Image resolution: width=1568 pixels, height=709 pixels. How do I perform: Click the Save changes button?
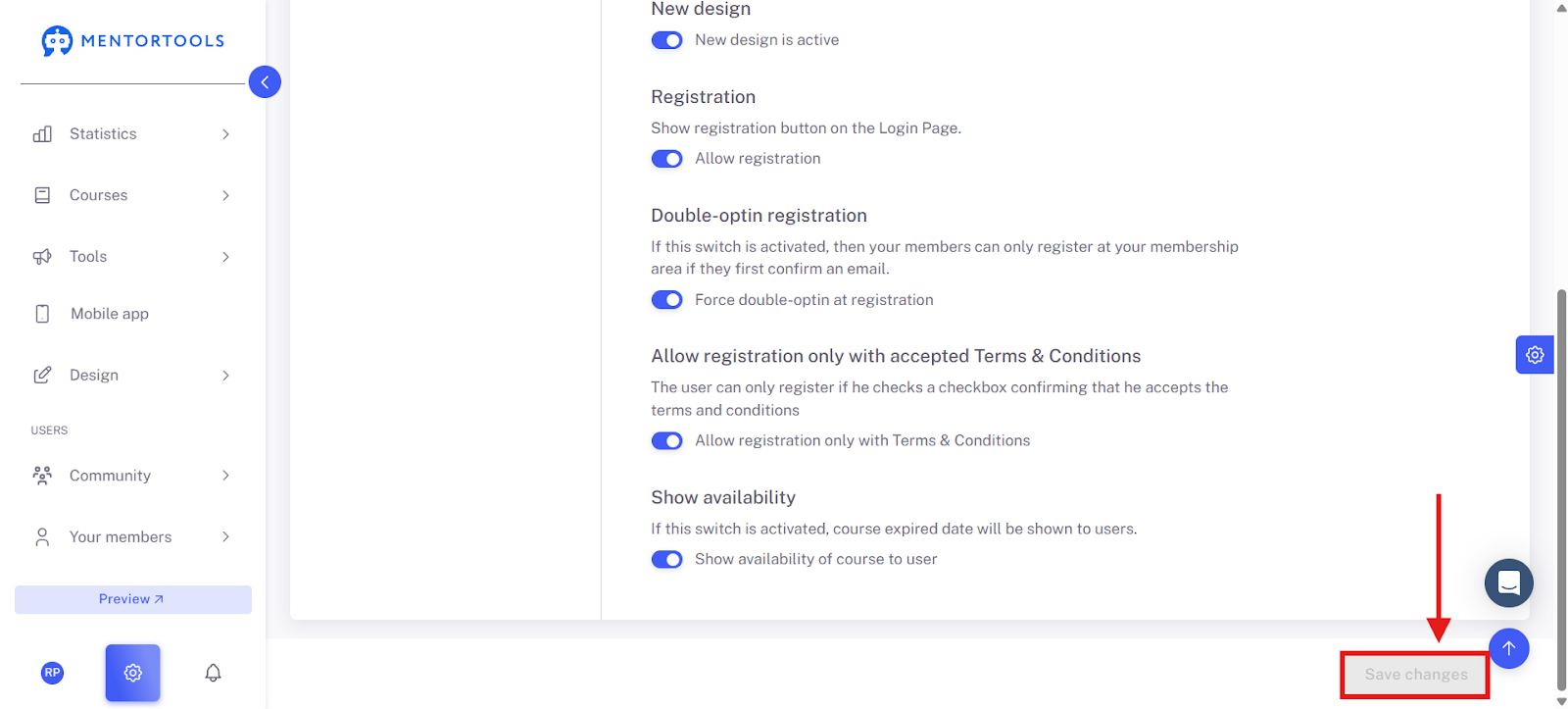(1415, 675)
